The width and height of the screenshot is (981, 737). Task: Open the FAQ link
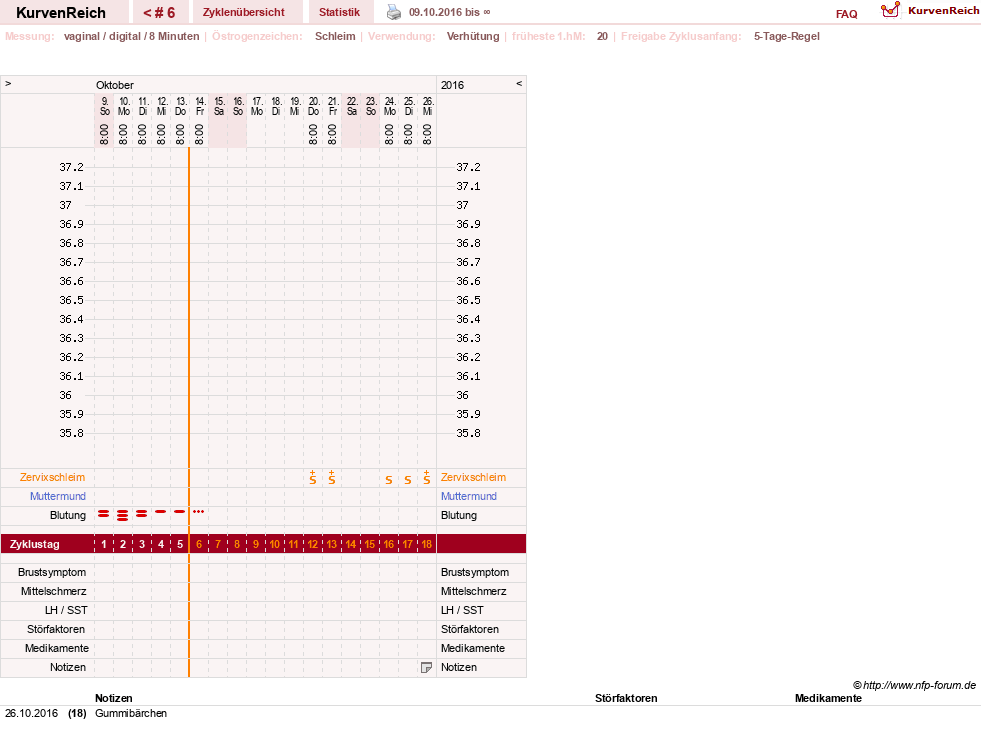846,14
